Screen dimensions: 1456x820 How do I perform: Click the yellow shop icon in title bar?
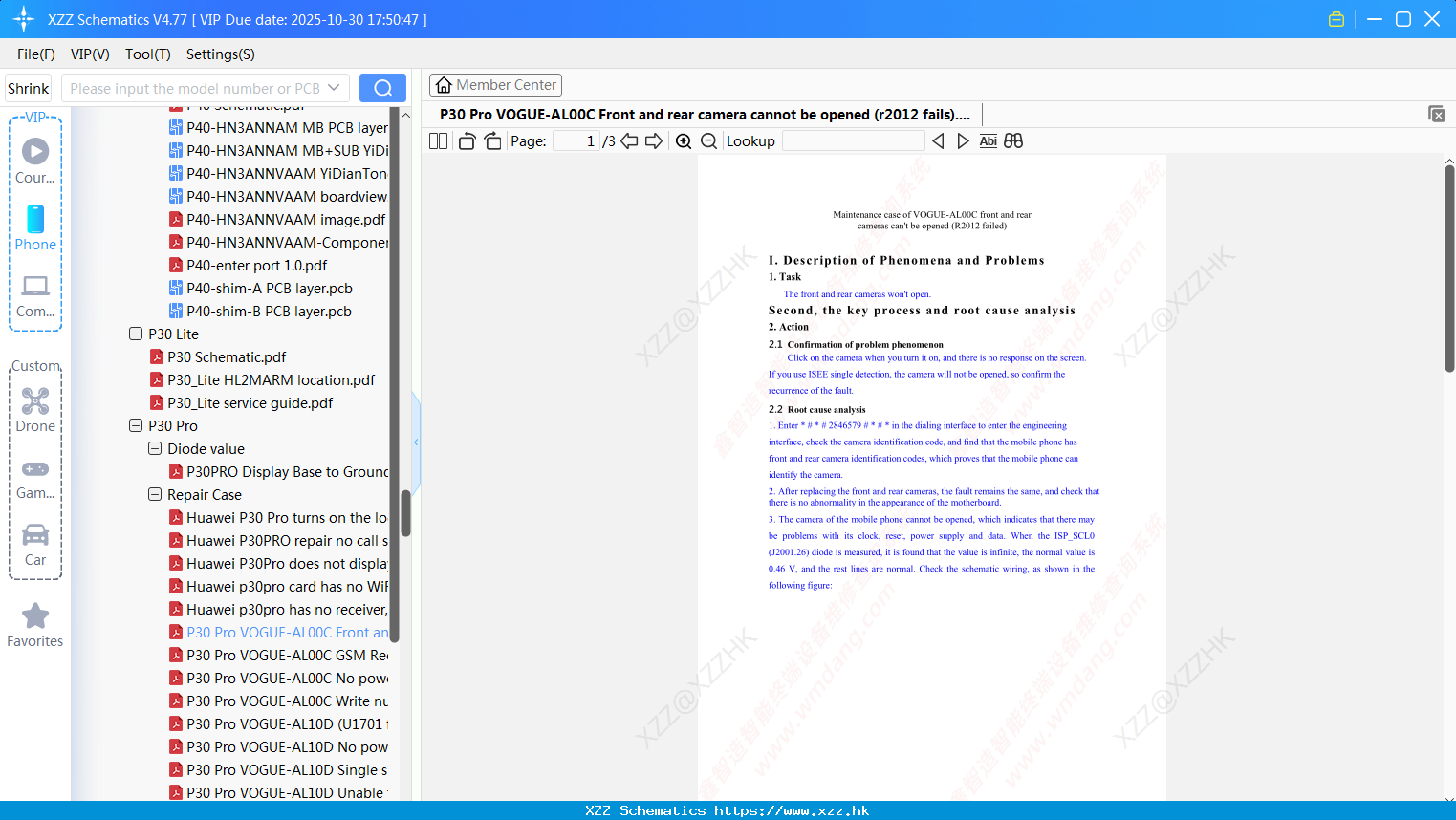click(1336, 19)
